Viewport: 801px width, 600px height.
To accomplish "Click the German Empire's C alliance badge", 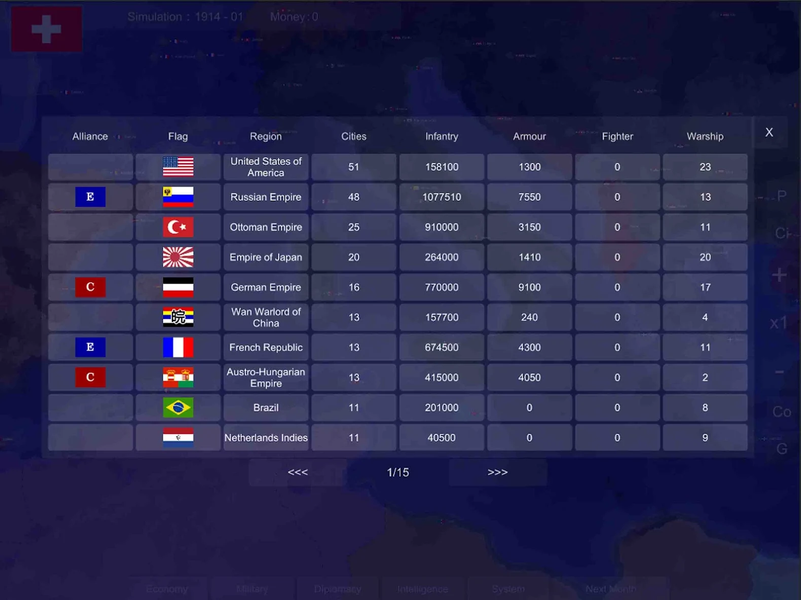I will point(90,287).
